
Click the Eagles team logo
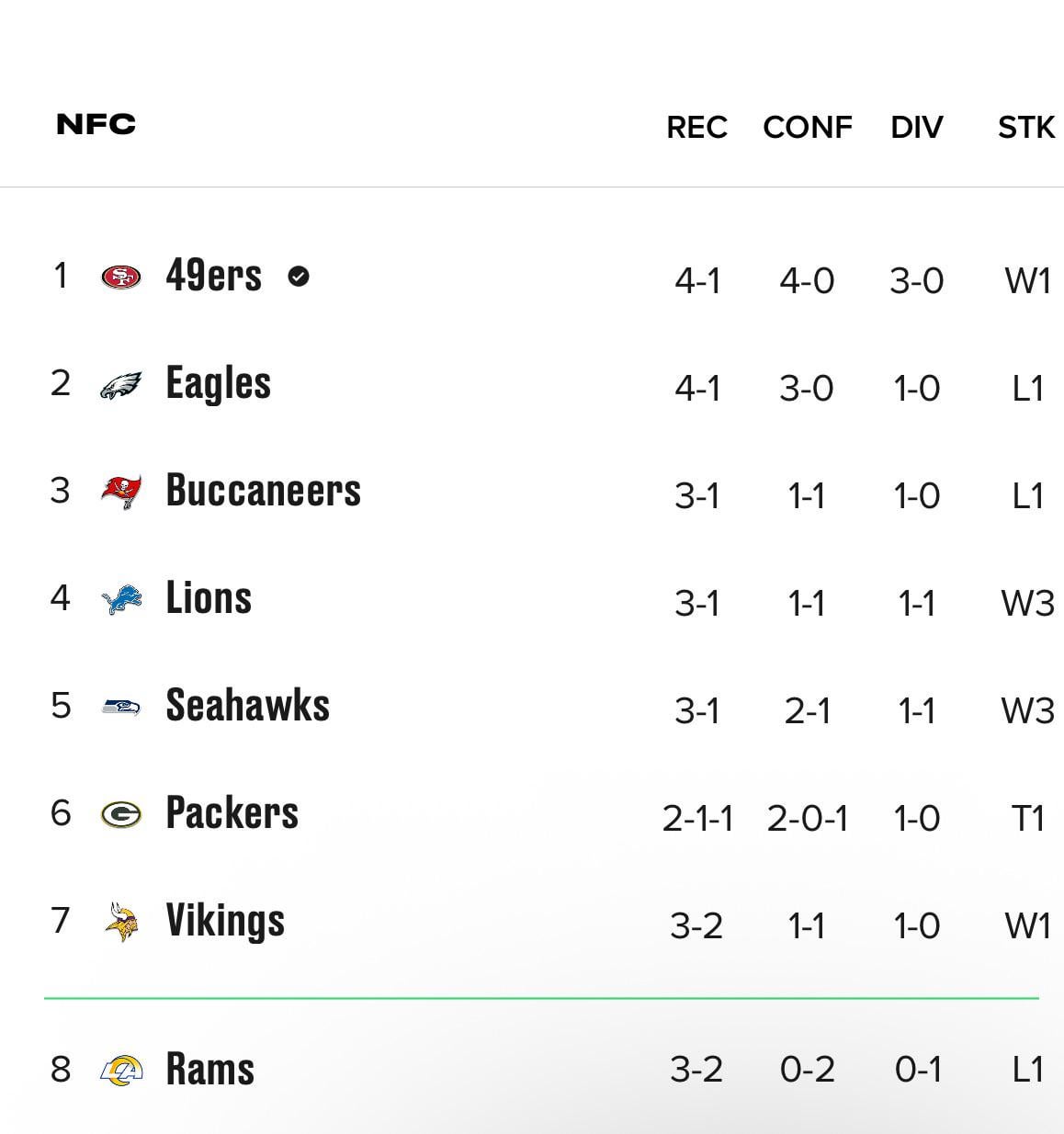pos(121,385)
